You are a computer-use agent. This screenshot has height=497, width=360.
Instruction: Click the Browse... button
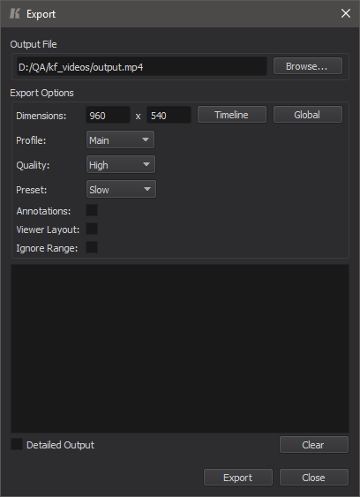pos(308,66)
